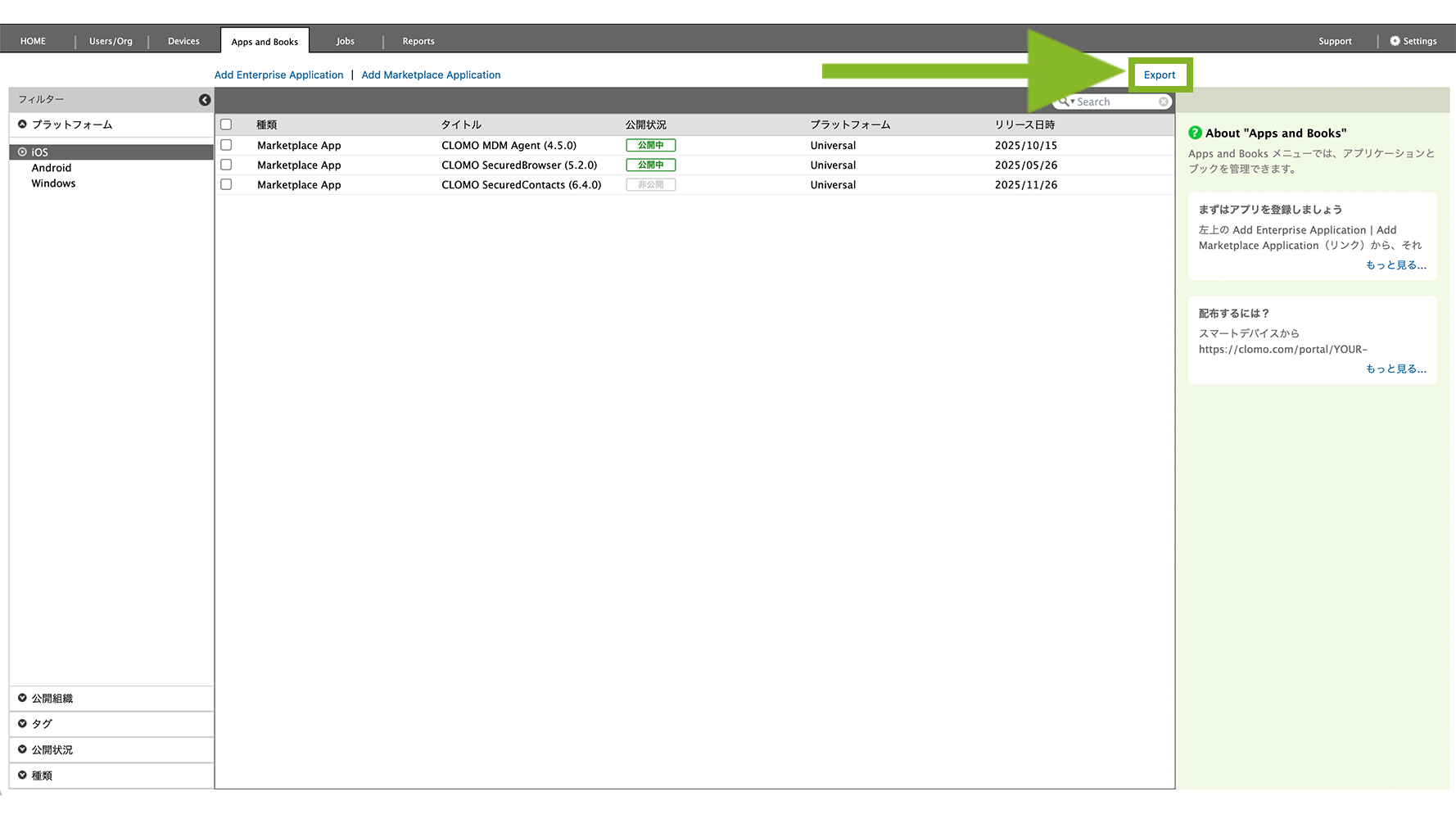Viewport: 1456px width, 819px height.
Task: Clear search field with X icon
Action: point(1164,102)
